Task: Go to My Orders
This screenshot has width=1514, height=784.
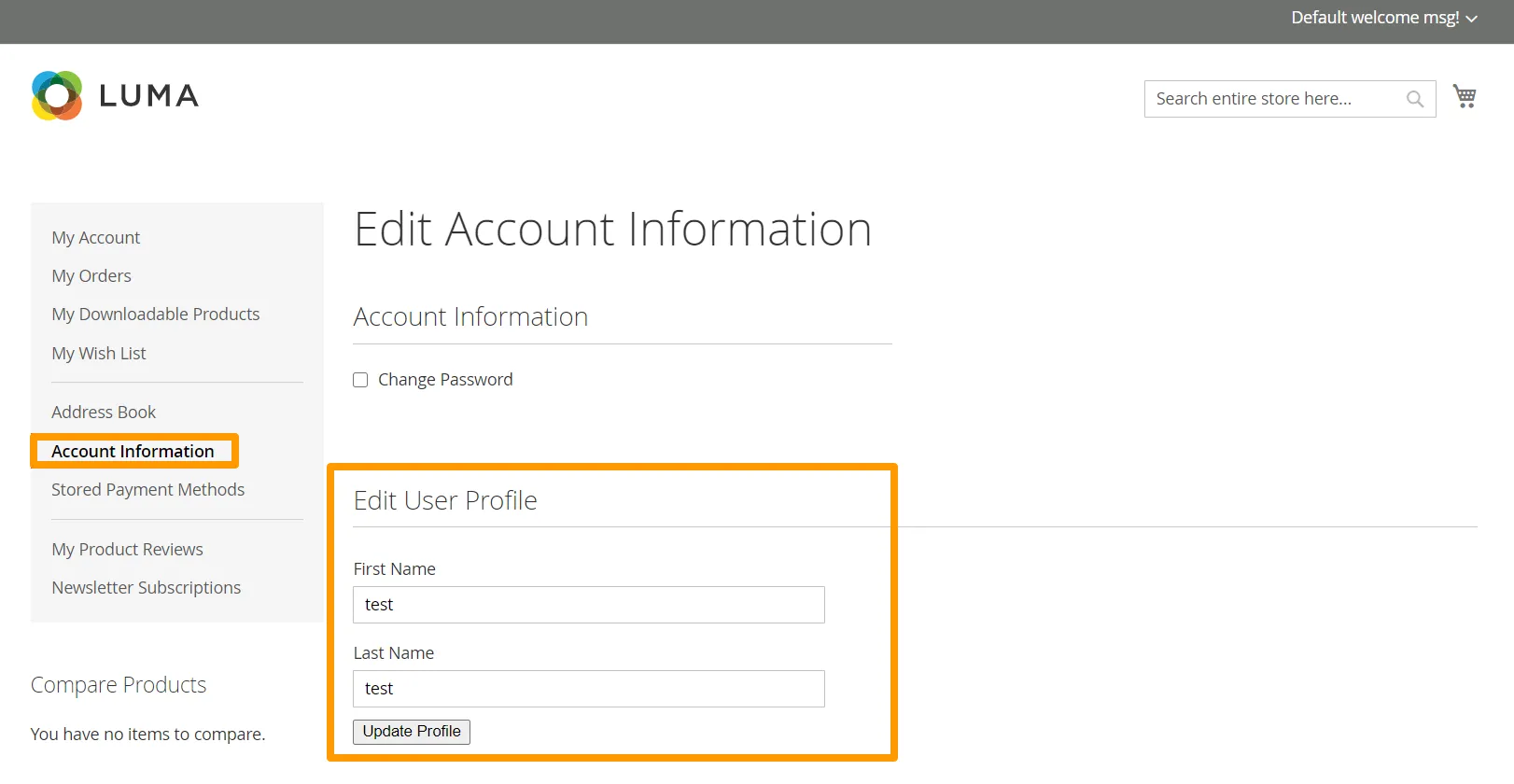Action: click(91, 276)
